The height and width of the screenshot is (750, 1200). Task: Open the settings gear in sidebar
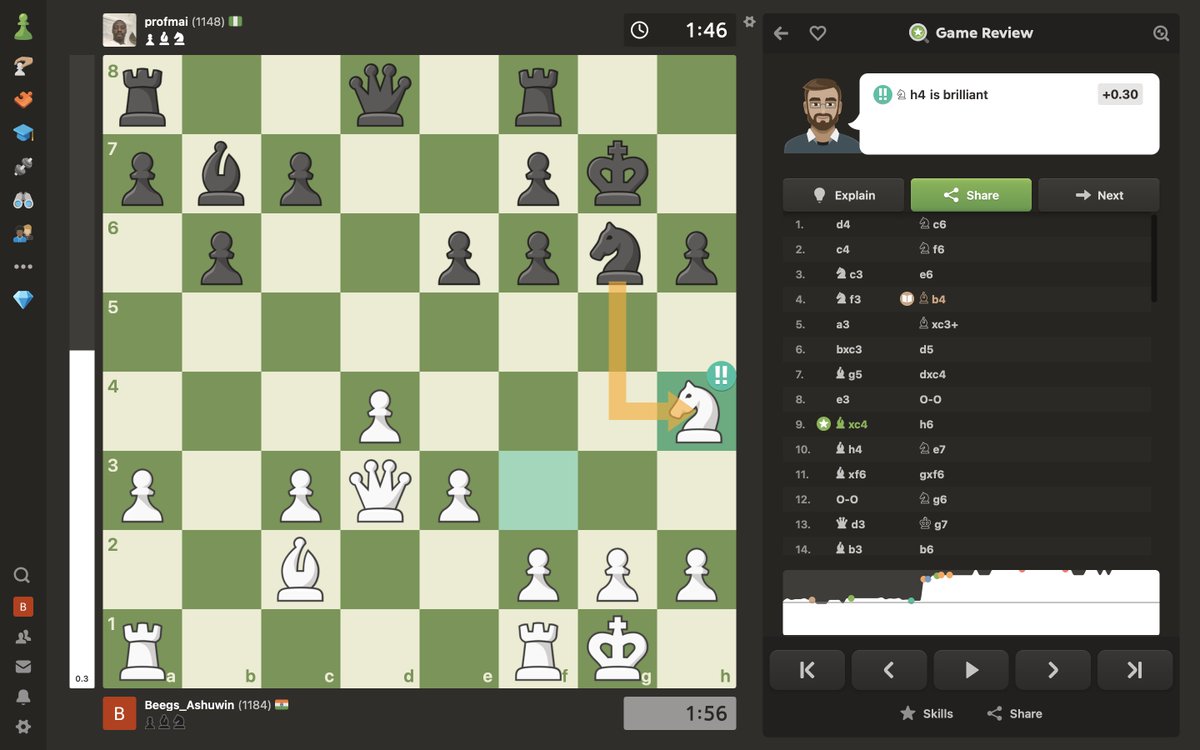22,727
